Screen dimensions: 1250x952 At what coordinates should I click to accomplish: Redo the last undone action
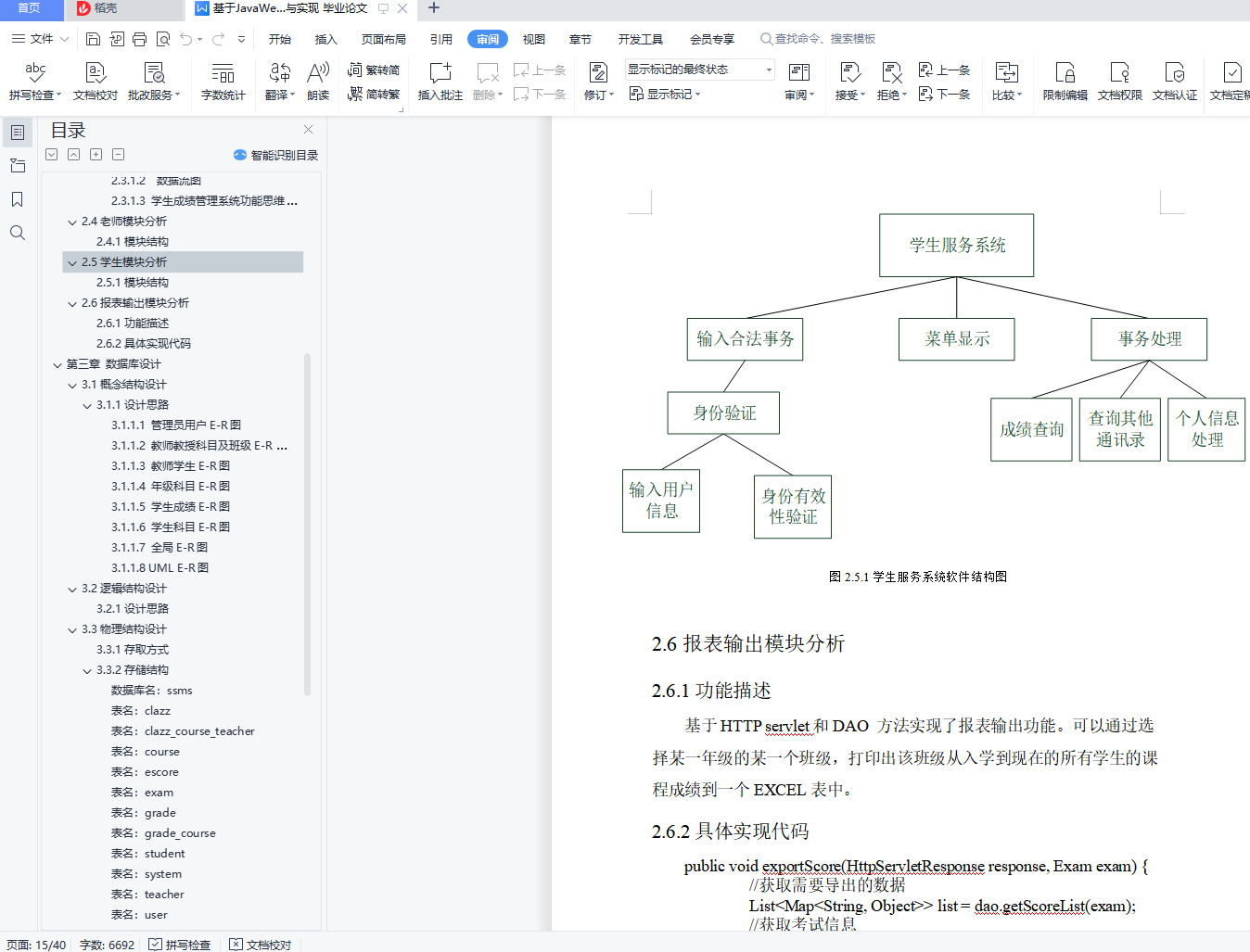click(x=219, y=39)
